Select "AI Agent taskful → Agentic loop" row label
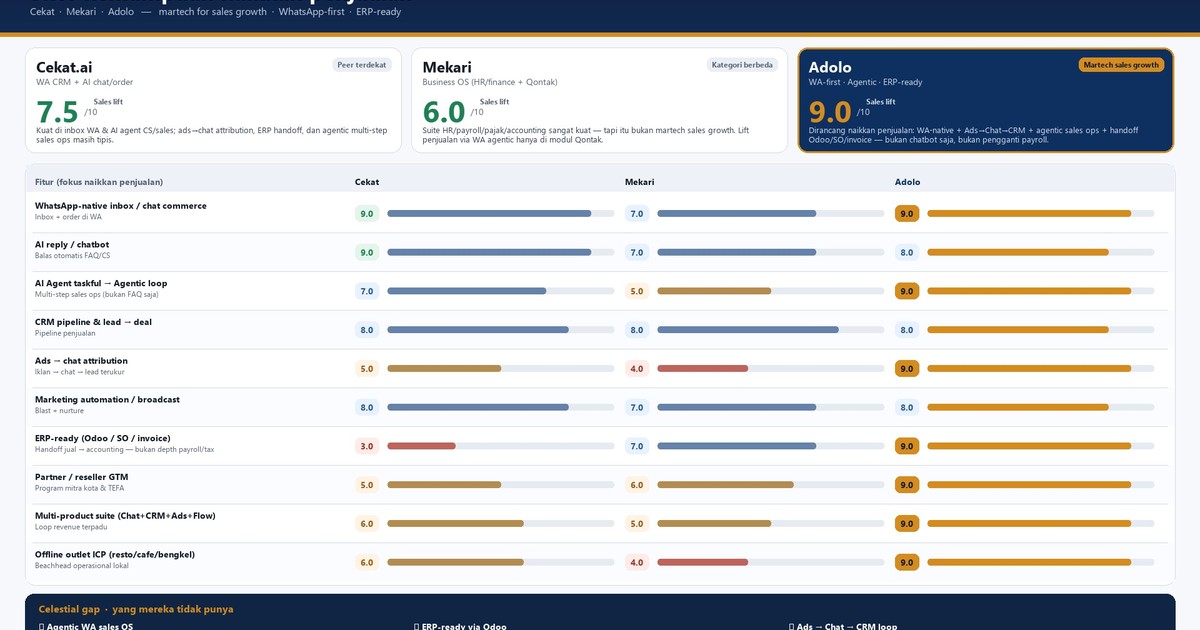Image resolution: width=1200 pixels, height=630 pixels. coord(101,283)
